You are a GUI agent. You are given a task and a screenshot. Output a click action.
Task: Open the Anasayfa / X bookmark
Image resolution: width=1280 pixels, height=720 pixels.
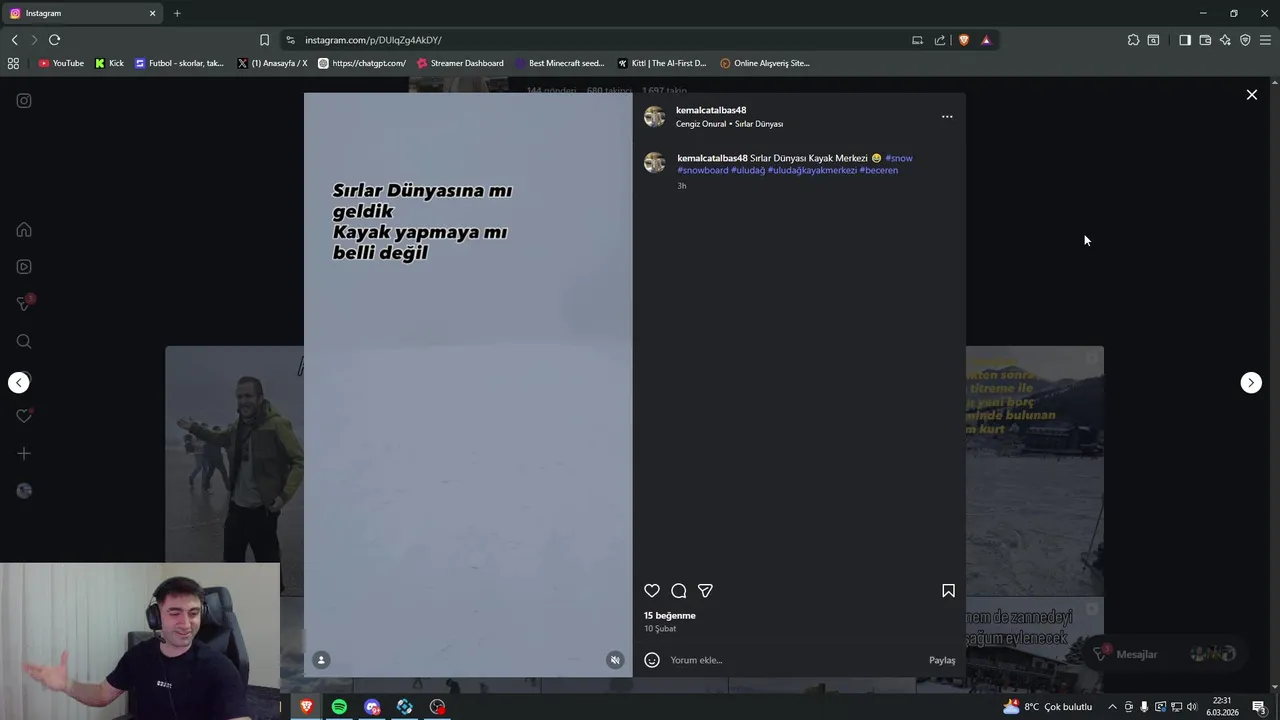click(x=273, y=63)
